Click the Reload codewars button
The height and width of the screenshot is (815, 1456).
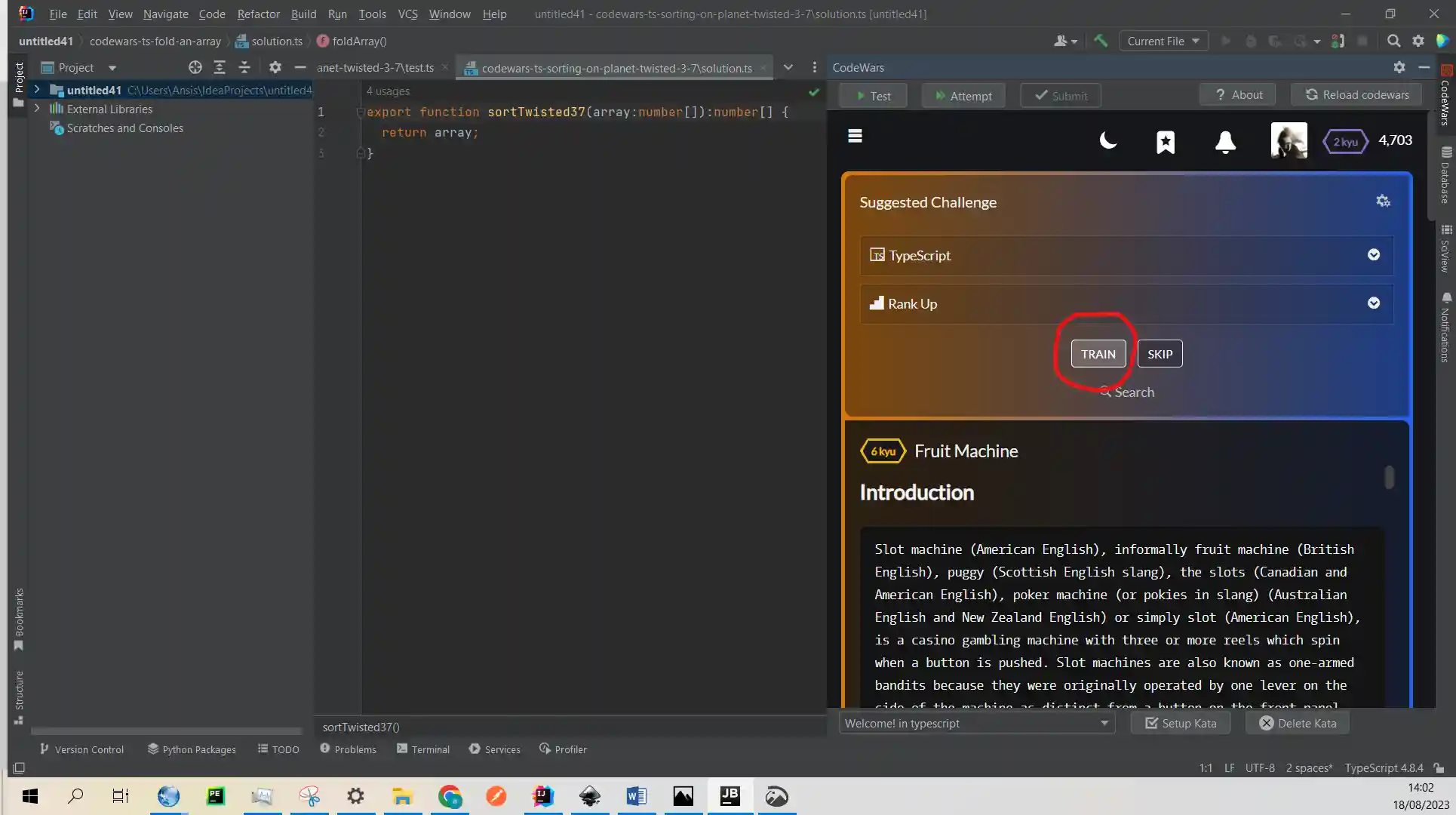[1356, 95]
